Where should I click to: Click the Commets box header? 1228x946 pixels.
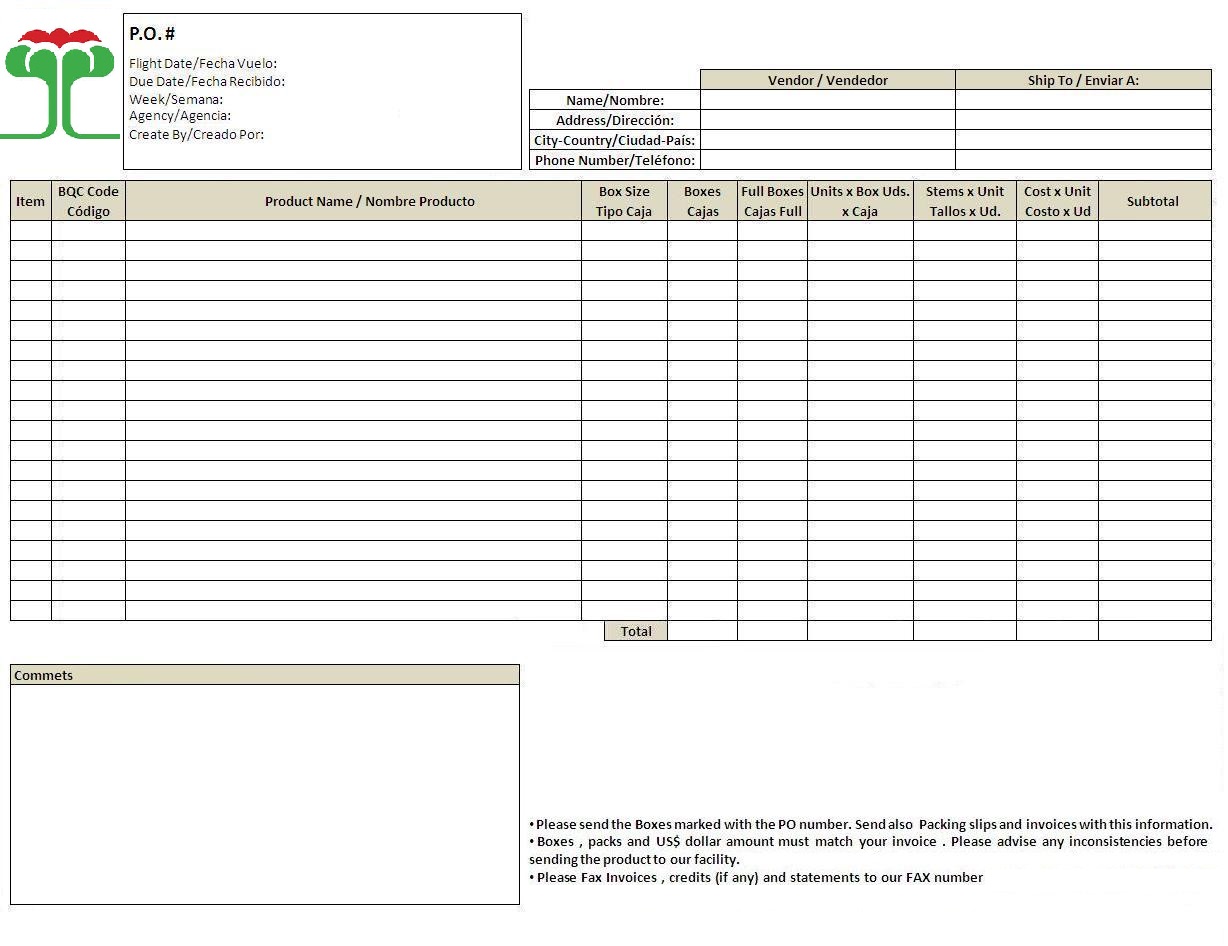click(265, 675)
